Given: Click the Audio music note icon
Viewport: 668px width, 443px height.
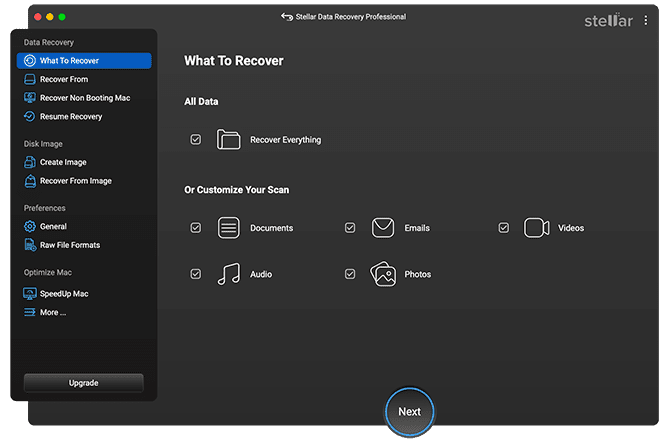Looking at the screenshot, I should [229, 274].
